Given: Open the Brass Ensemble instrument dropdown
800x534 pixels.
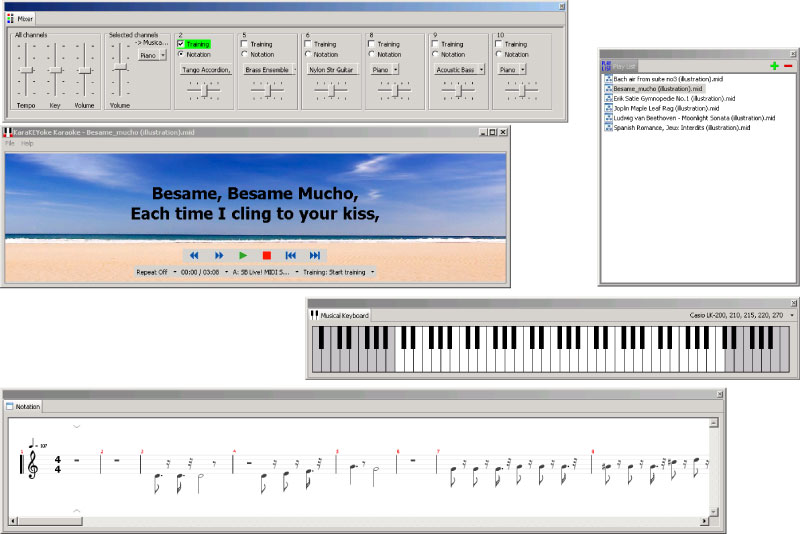Looking at the screenshot, I should [x=270, y=69].
